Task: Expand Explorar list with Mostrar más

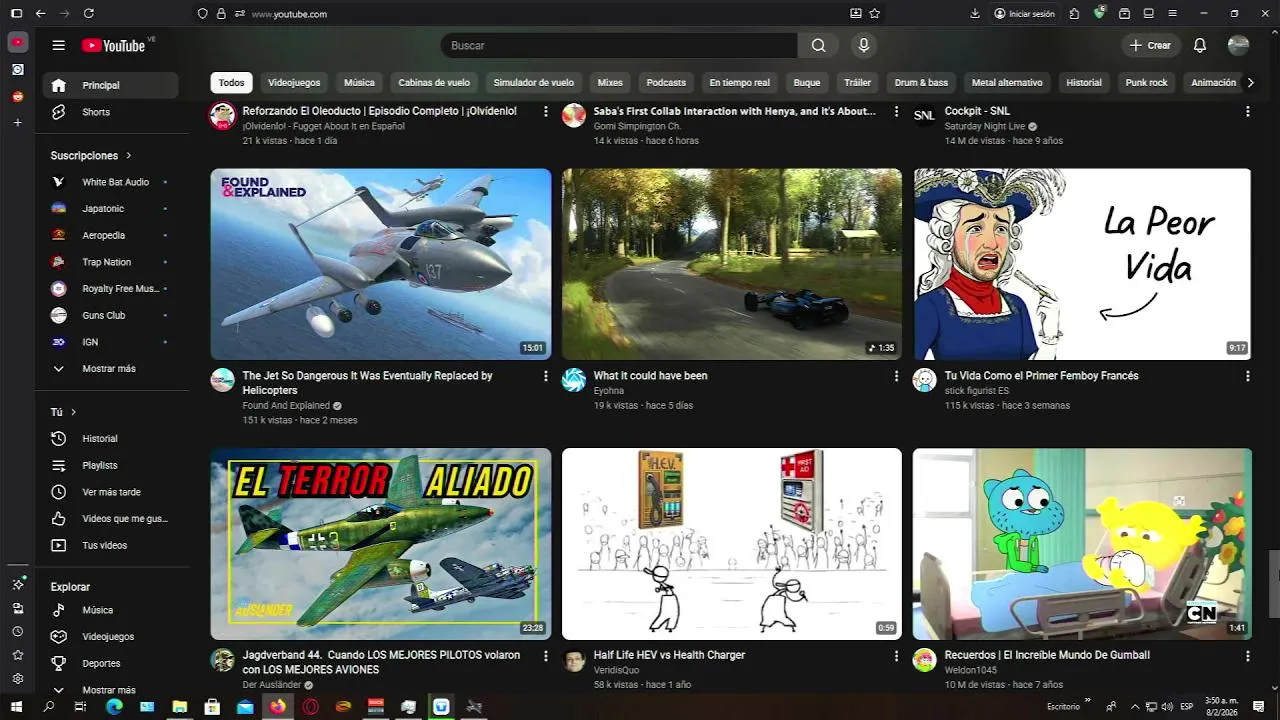Action: pyautogui.click(x=110, y=690)
